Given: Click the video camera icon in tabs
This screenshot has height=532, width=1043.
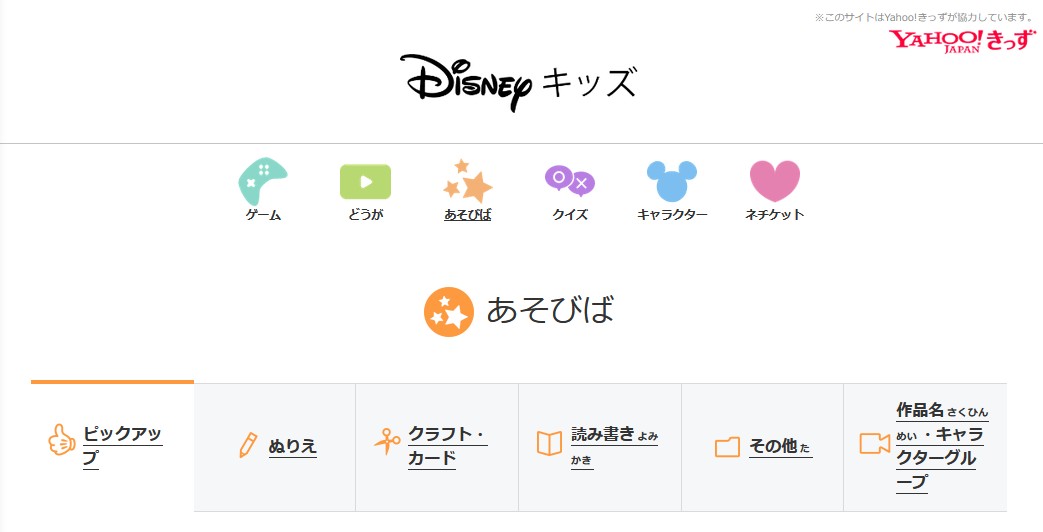Looking at the screenshot, I should [875, 444].
